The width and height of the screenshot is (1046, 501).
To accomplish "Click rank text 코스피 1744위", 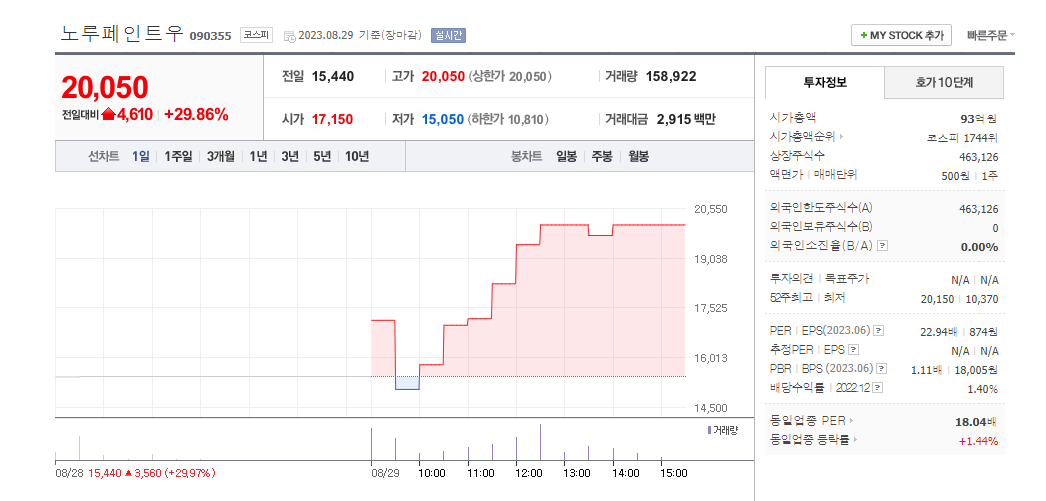I will (x=963, y=138).
